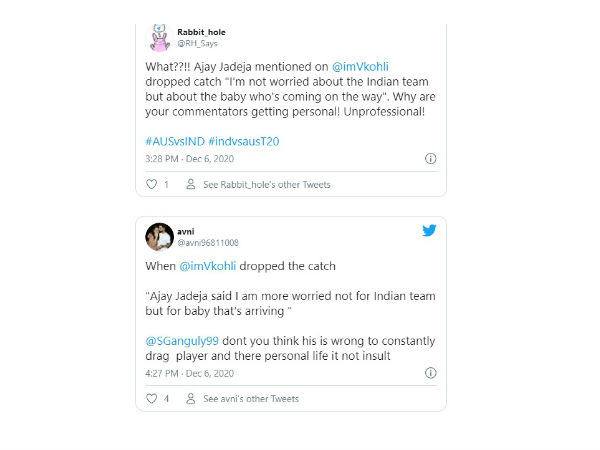This screenshot has height=450, width=600.
Task: Open the @imVkohli mention in avni's tweet
Action: pyautogui.click(x=212, y=267)
